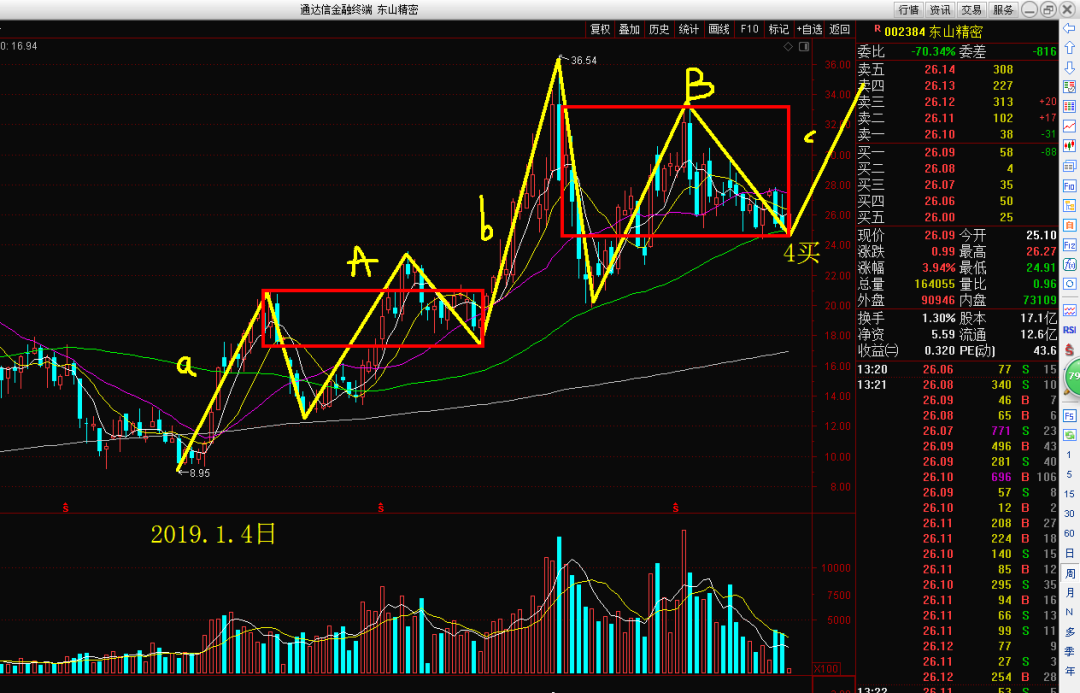This screenshot has width=1080, height=693.
Task: Click the F10 toolbar button above chart
Action: [x=749, y=29]
